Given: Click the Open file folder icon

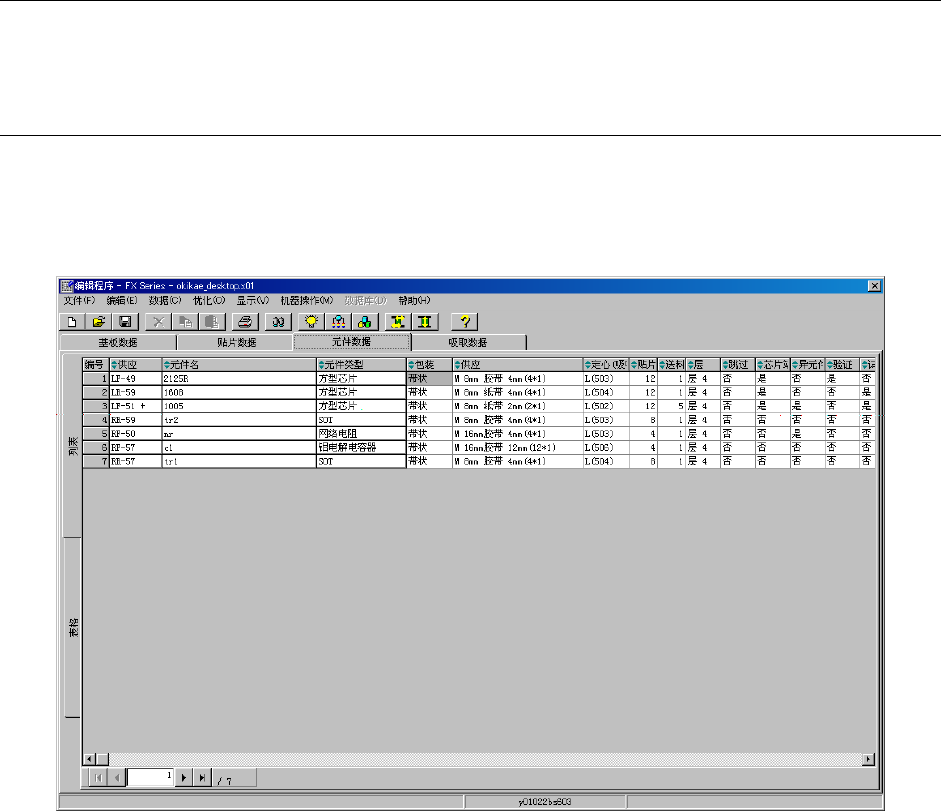Looking at the screenshot, I should point(99,322).
